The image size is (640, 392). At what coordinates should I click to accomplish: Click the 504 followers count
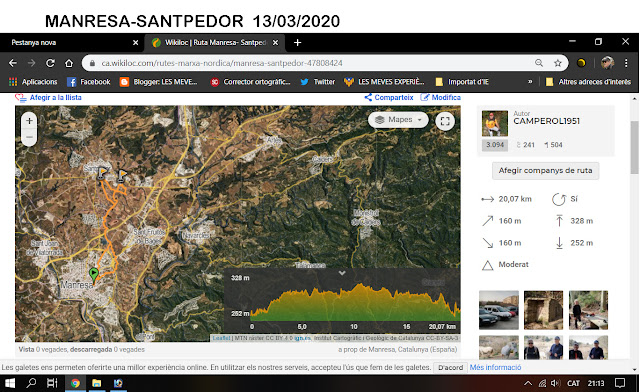point(553,145)
